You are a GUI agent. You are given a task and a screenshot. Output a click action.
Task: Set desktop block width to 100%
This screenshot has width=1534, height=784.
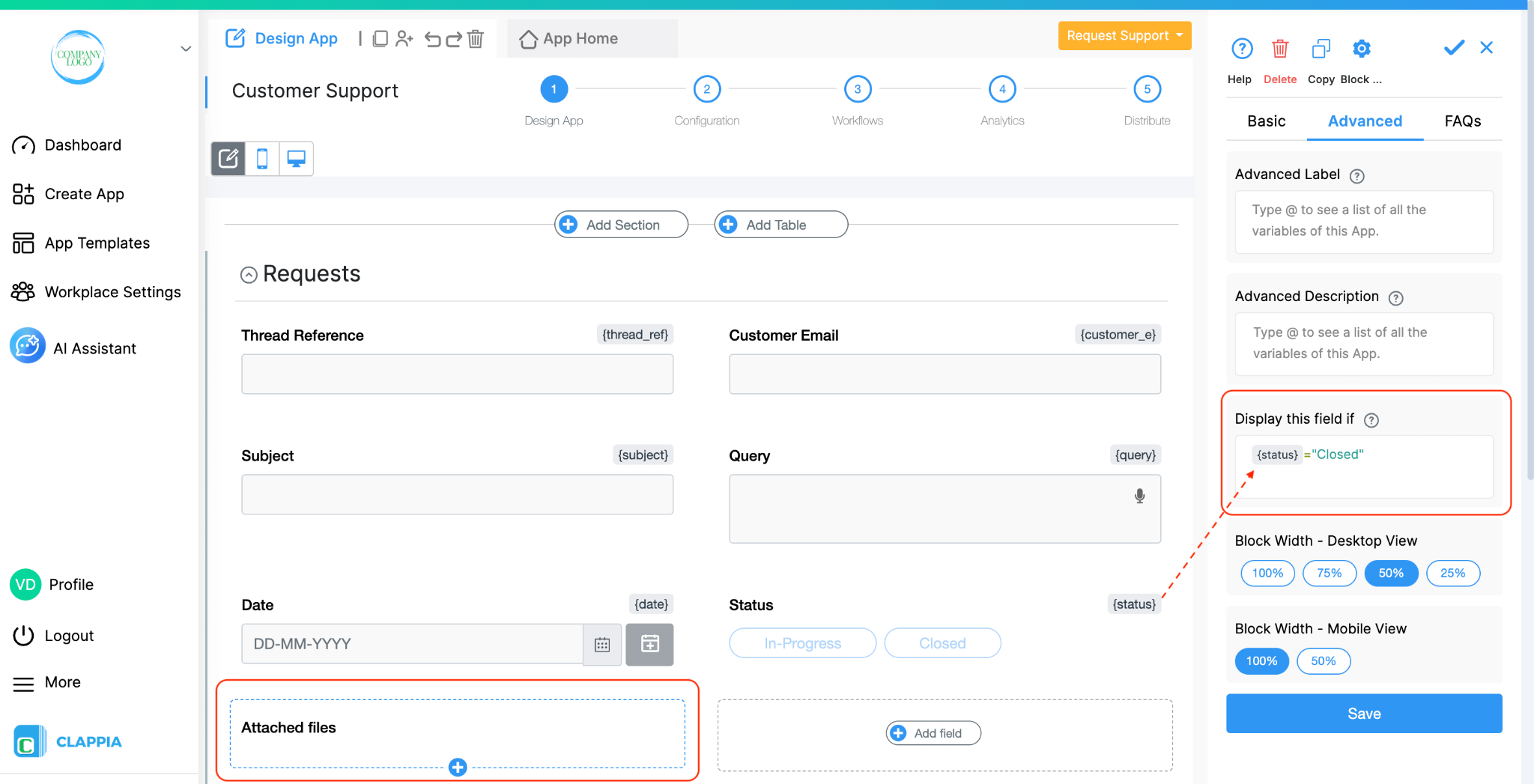click(1267, 573)
